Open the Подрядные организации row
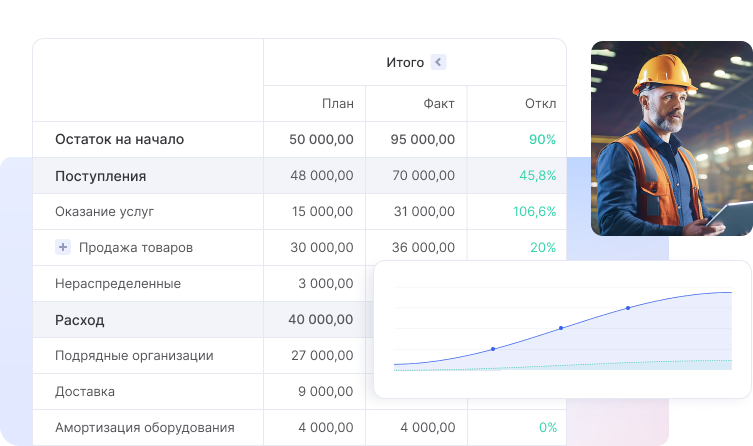Viewport: 753px width, 446px height. coord(134,355)
